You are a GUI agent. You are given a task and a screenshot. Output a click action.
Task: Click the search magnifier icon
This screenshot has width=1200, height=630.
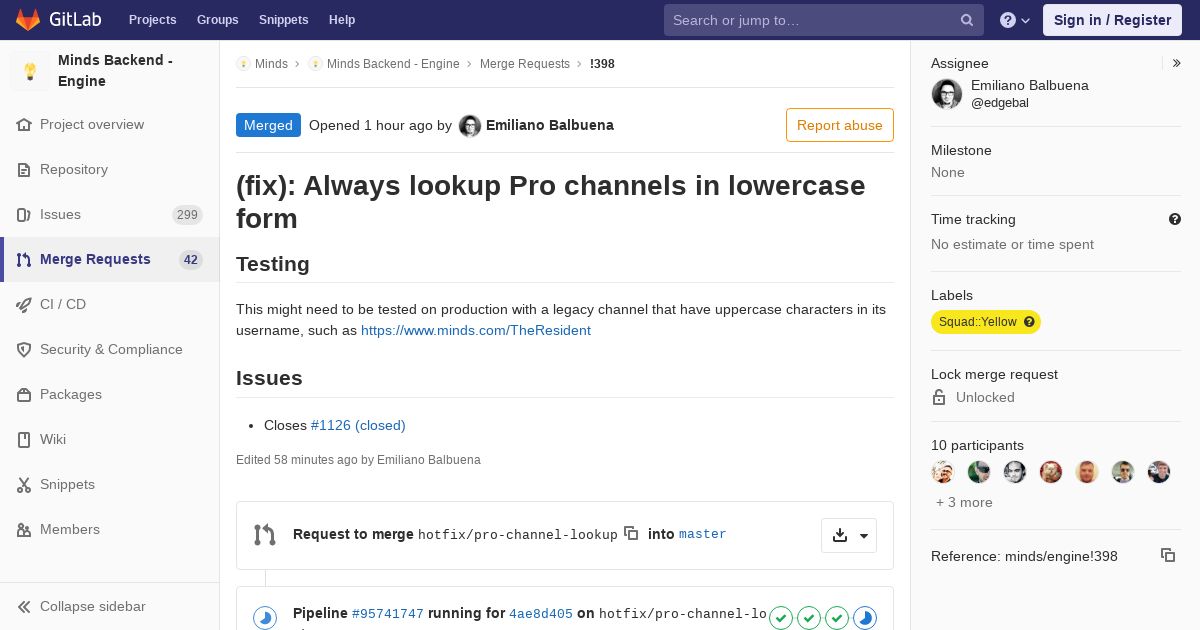coord(967,20)
